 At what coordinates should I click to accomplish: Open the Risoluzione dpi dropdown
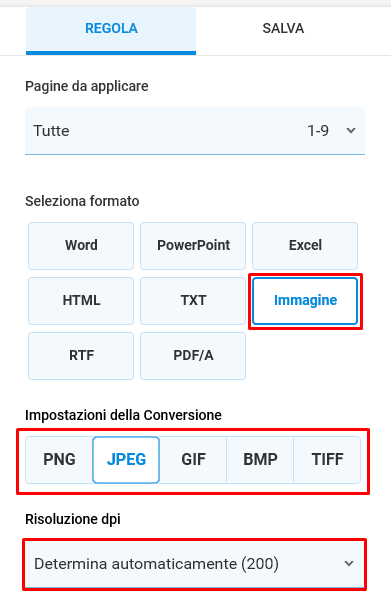[x=195, y=564]
